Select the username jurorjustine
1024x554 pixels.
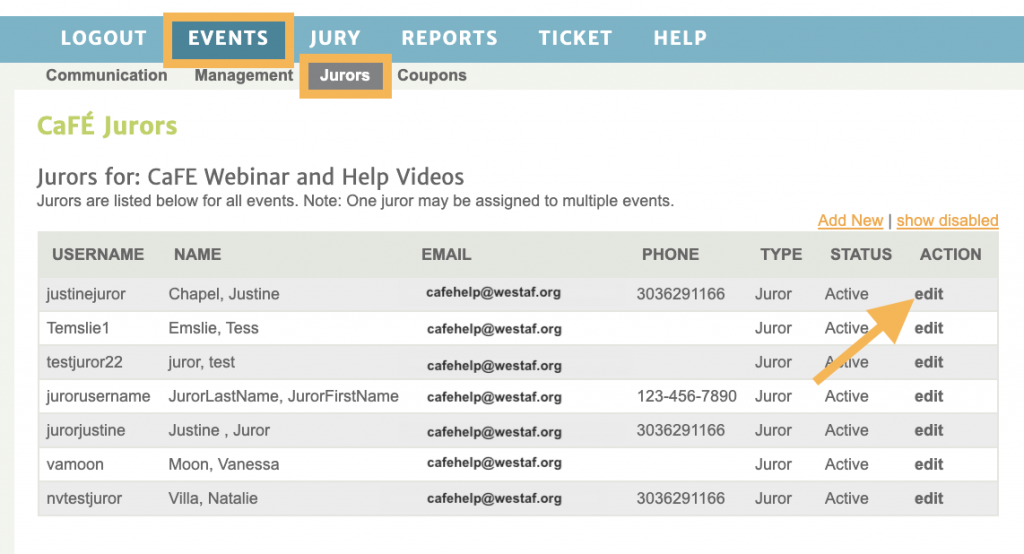(86, 431)
